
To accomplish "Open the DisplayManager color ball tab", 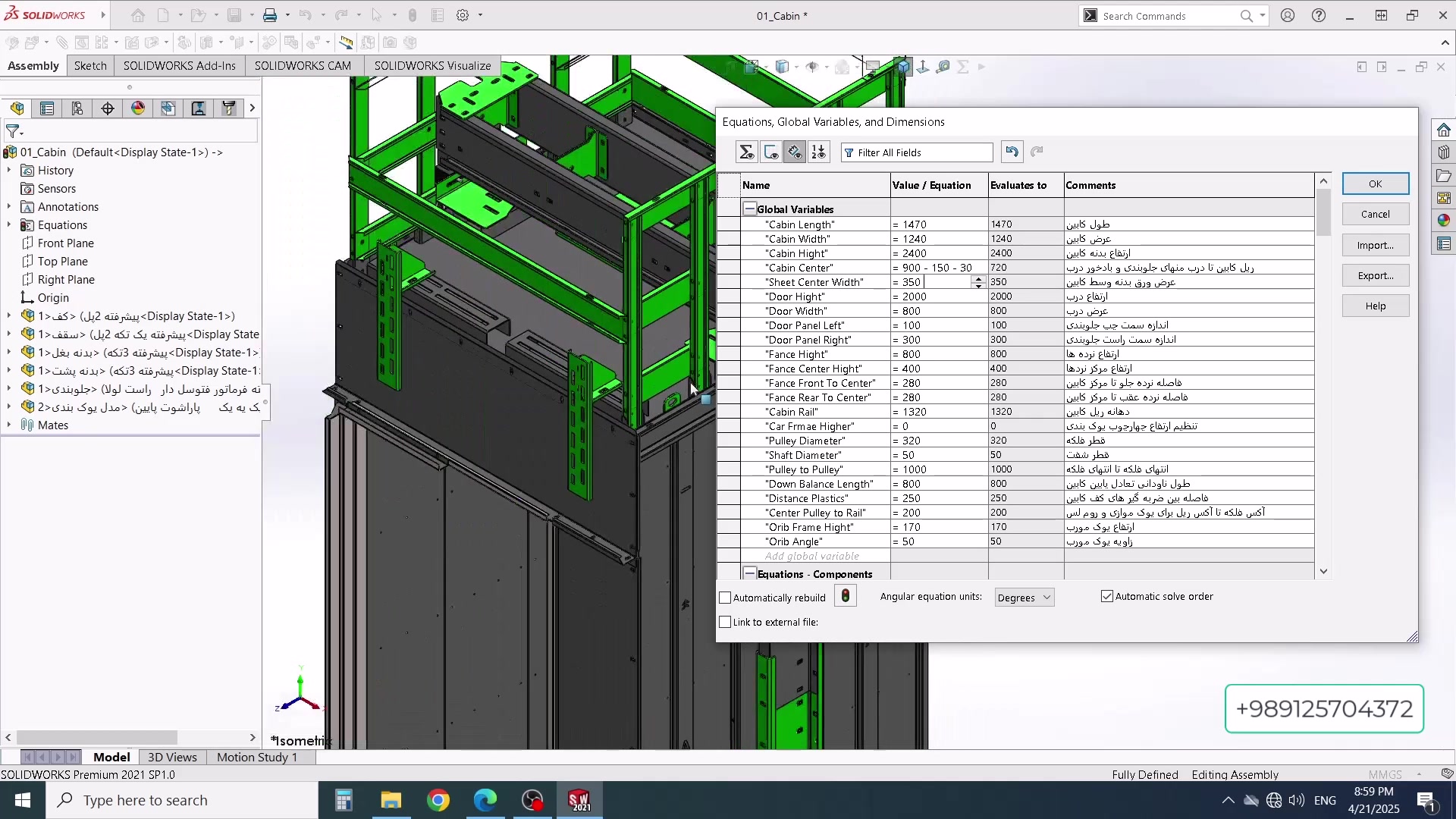I will pyautogui.click(x=138, y=108).
